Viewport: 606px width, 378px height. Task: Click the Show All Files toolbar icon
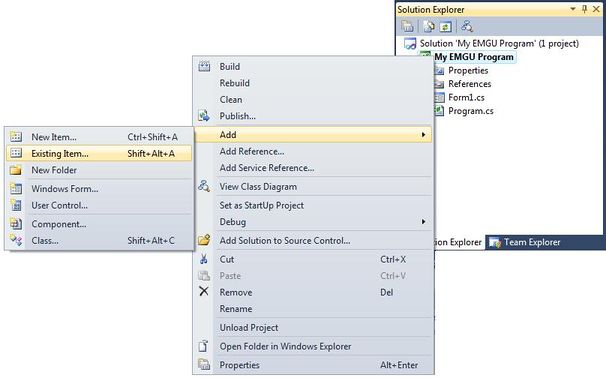[429, 26]
